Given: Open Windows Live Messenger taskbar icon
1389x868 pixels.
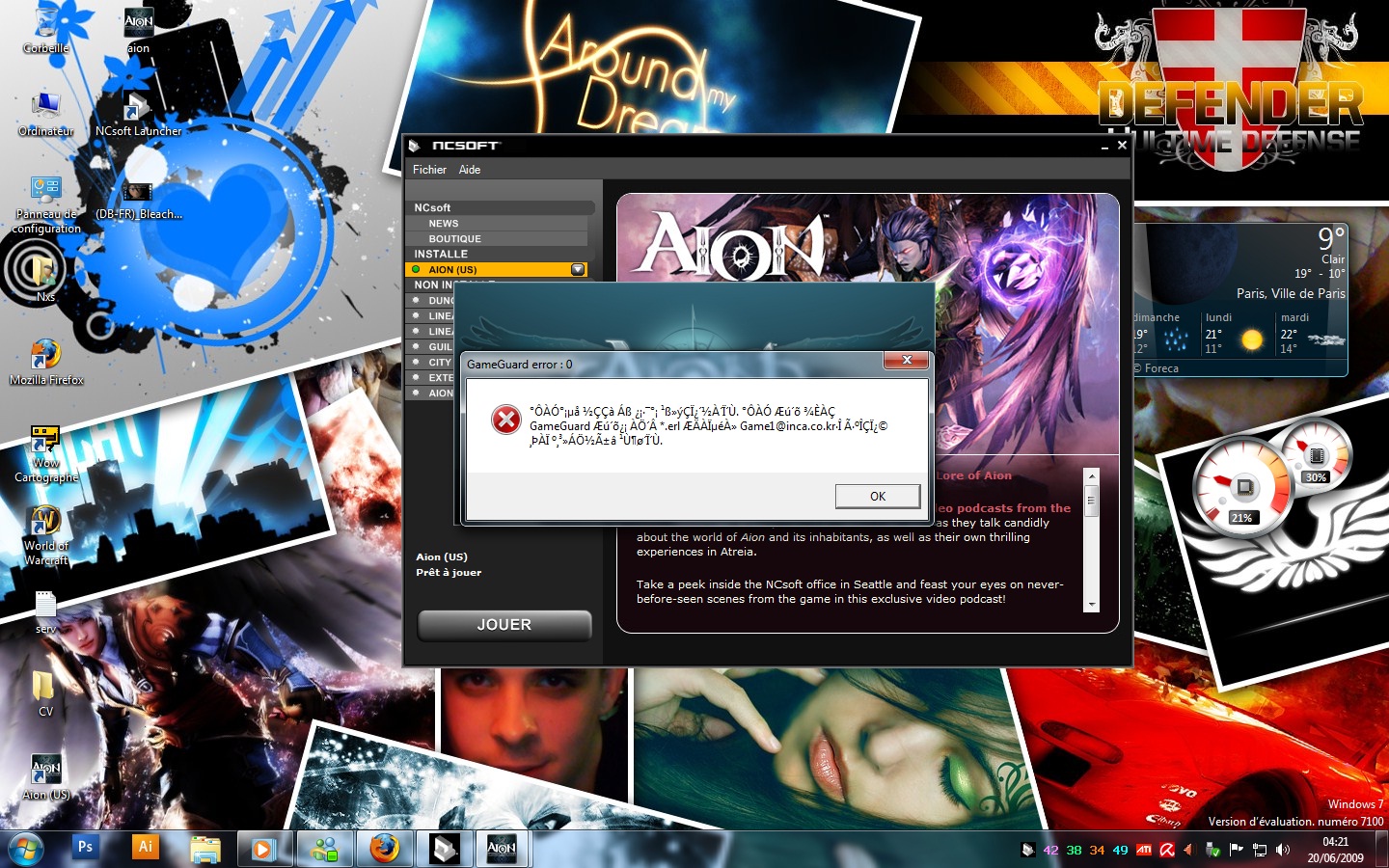Looking at the screenshot, I should coord(324,849).
